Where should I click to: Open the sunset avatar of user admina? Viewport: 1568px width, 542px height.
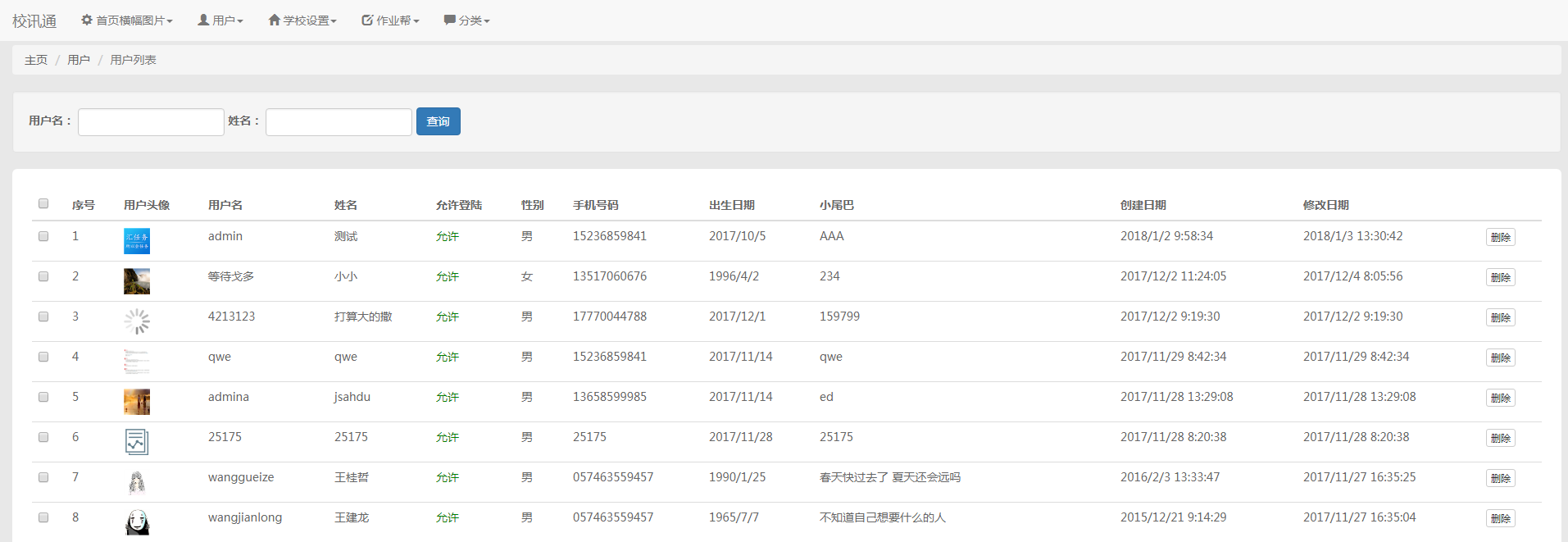(137, 402)
